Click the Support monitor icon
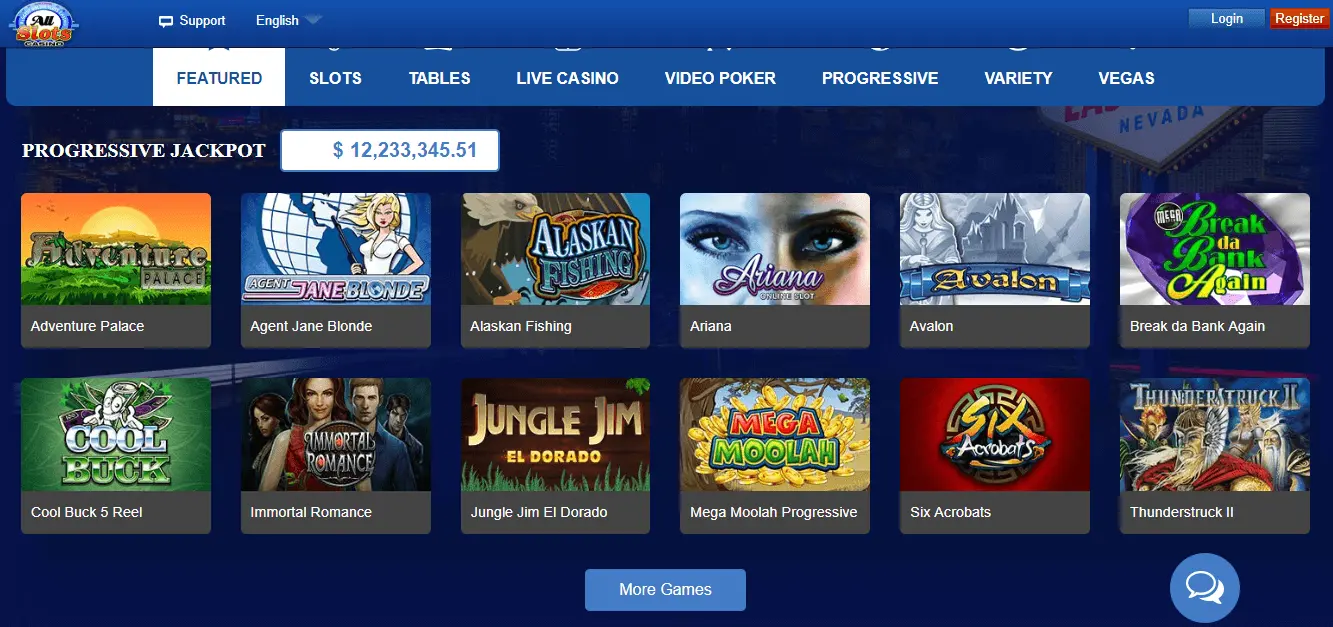1333x627 pixels. [166, 21]
